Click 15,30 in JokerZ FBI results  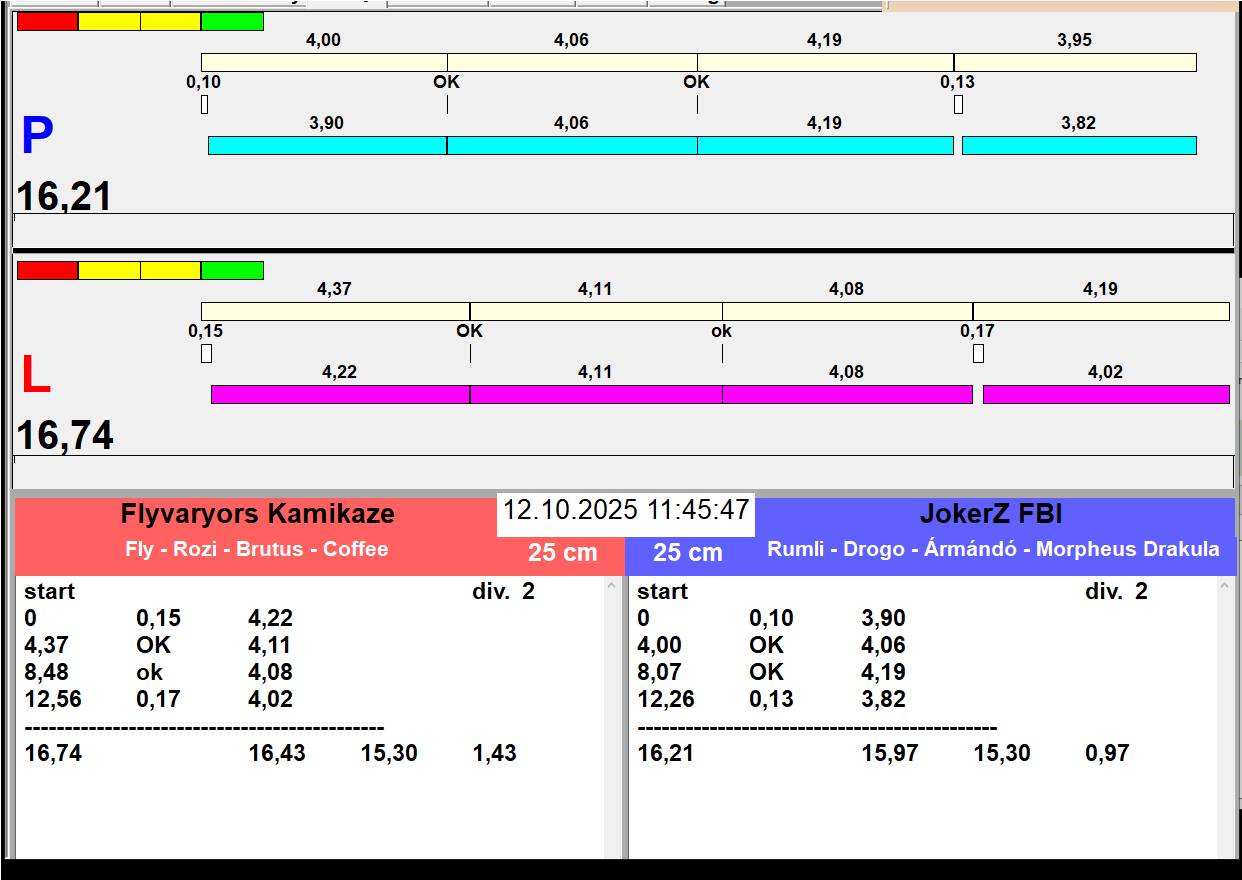[1002, 753]
